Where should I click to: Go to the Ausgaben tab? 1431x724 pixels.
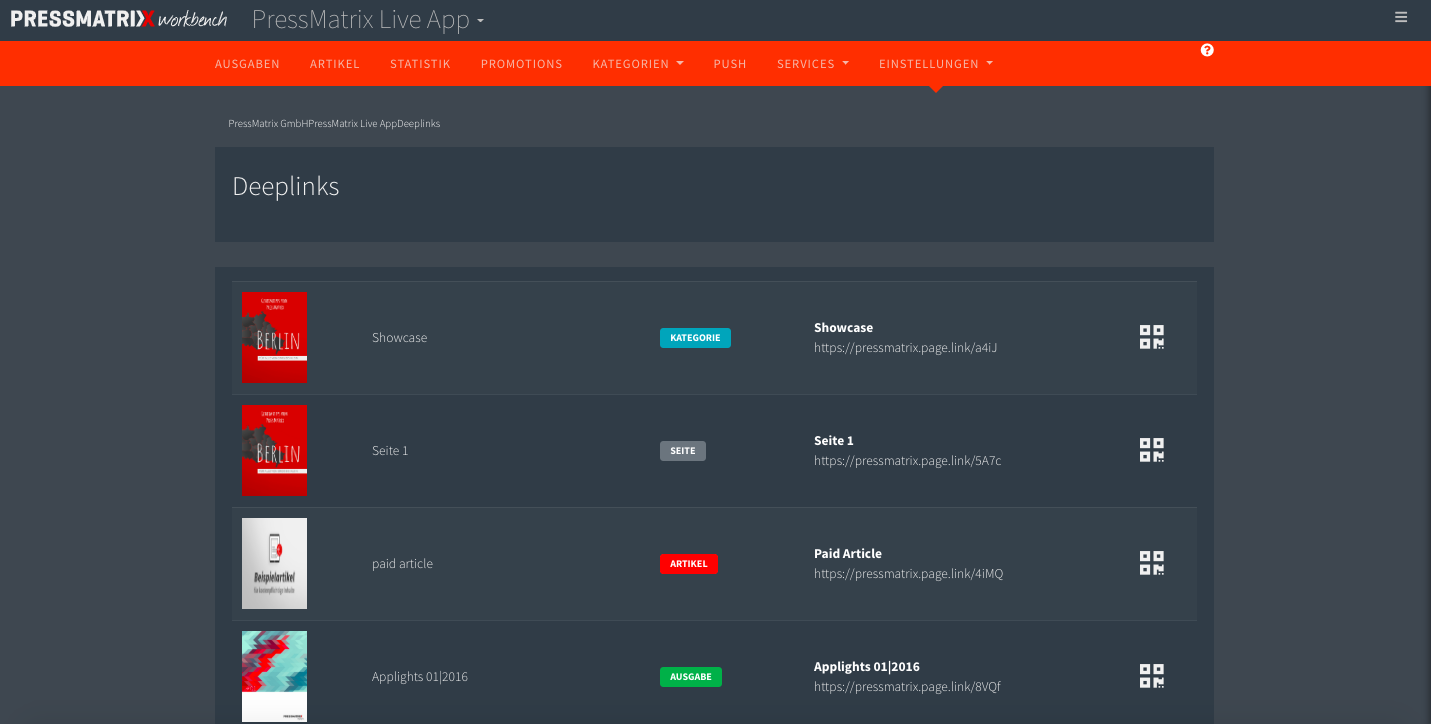pyautogui.click(x=247, y=63)
